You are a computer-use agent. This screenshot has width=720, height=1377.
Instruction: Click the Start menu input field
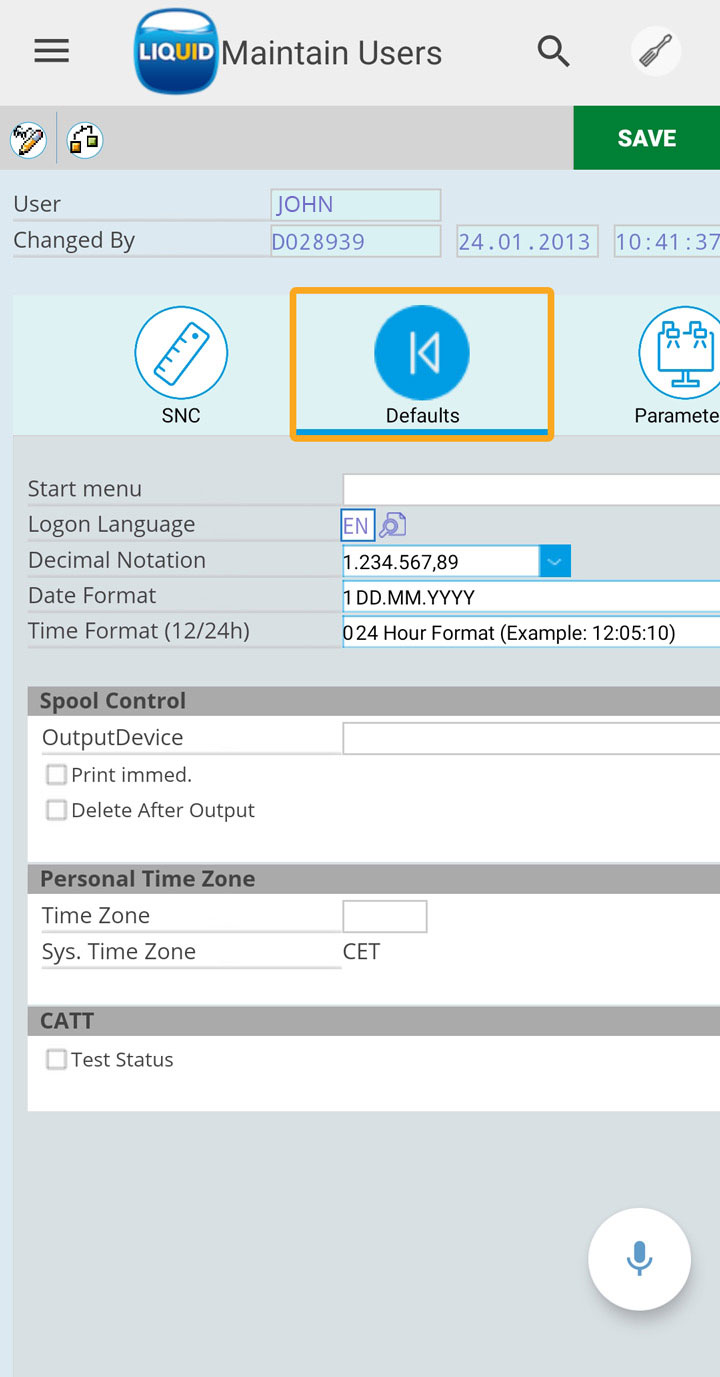pyautogui.click(x=530, y=489)
